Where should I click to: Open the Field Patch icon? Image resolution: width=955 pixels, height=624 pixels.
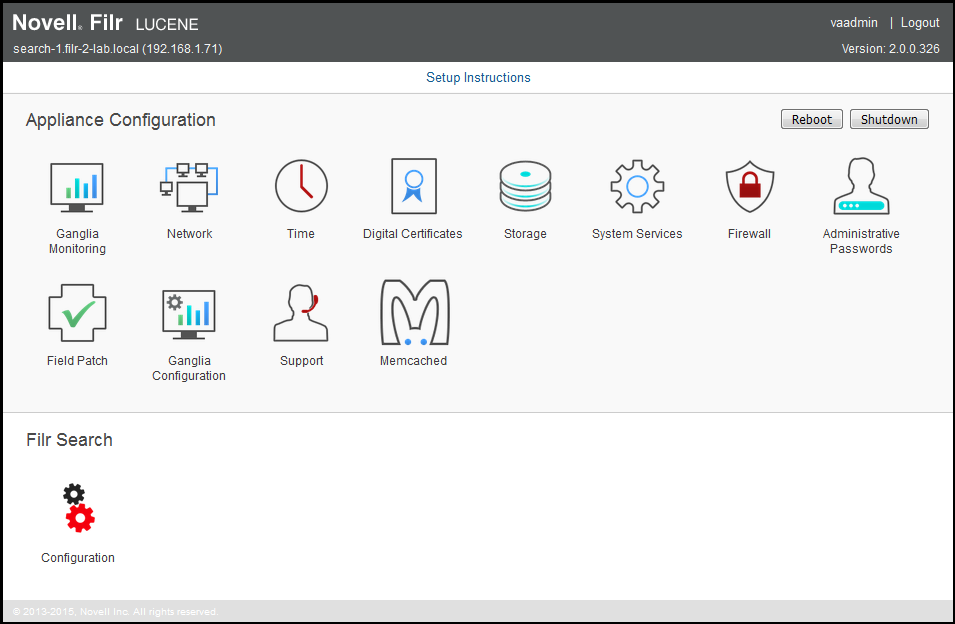(x=77, y=313)
